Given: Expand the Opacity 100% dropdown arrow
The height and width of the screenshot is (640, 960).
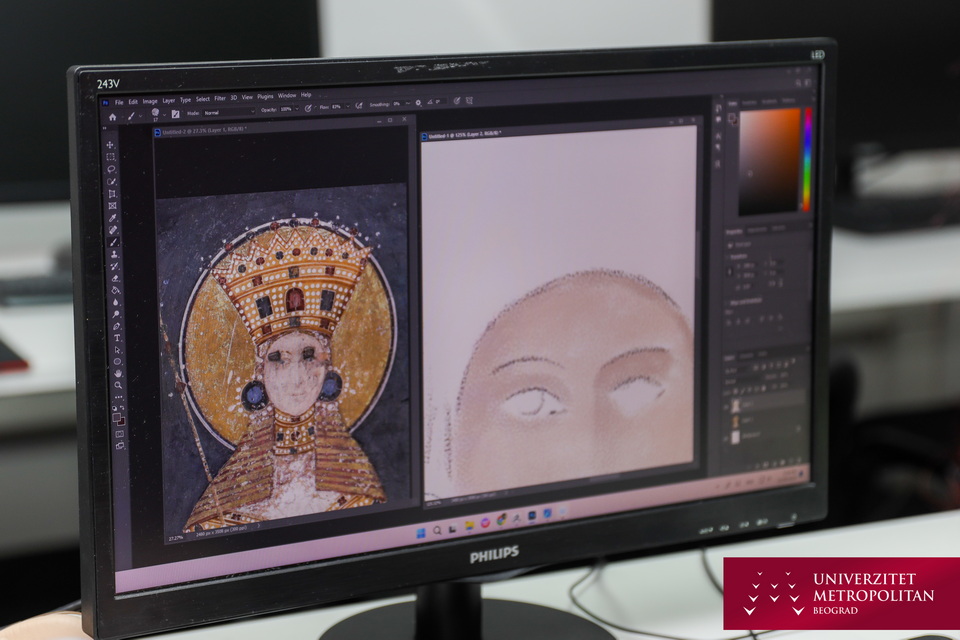Looking at the screenshot, I should coord(296,108).
